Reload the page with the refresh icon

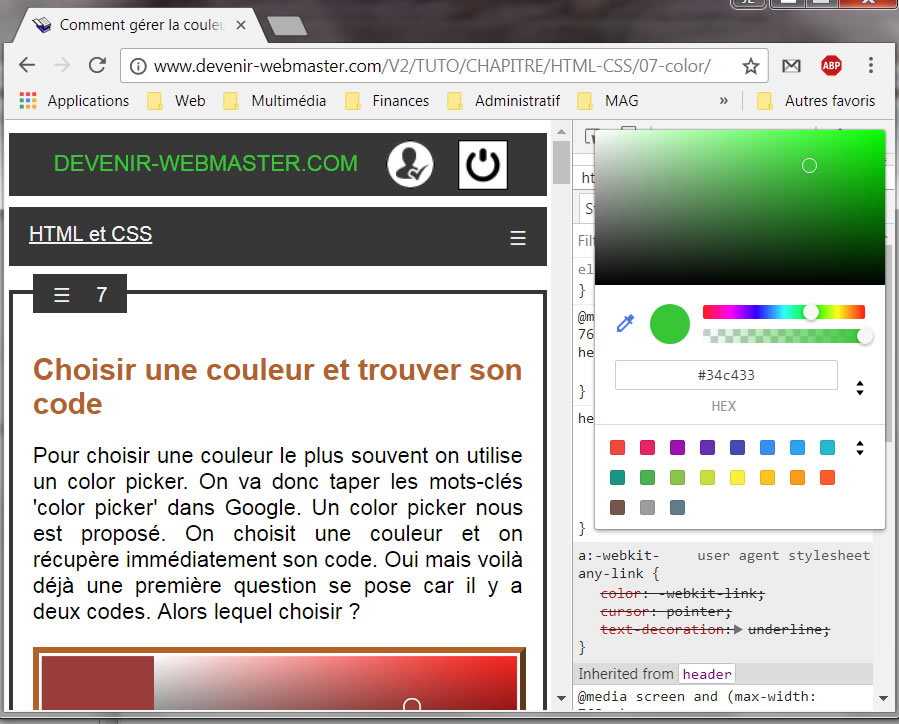click(x=97, y=65)
